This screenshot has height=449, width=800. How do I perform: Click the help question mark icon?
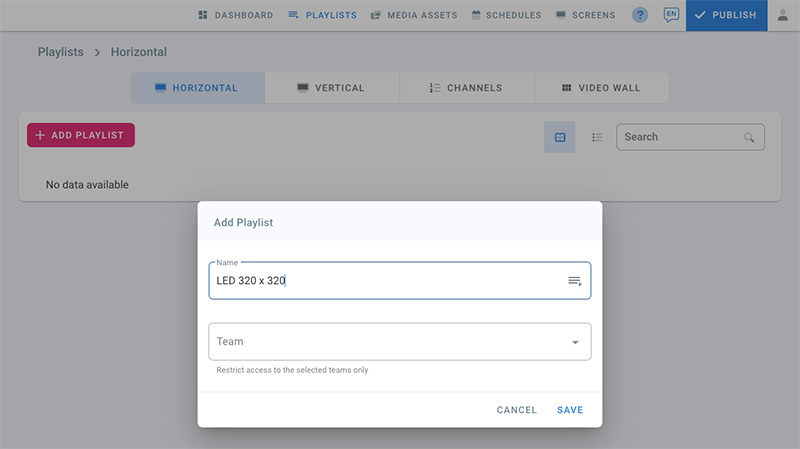[x=640, y=15]
